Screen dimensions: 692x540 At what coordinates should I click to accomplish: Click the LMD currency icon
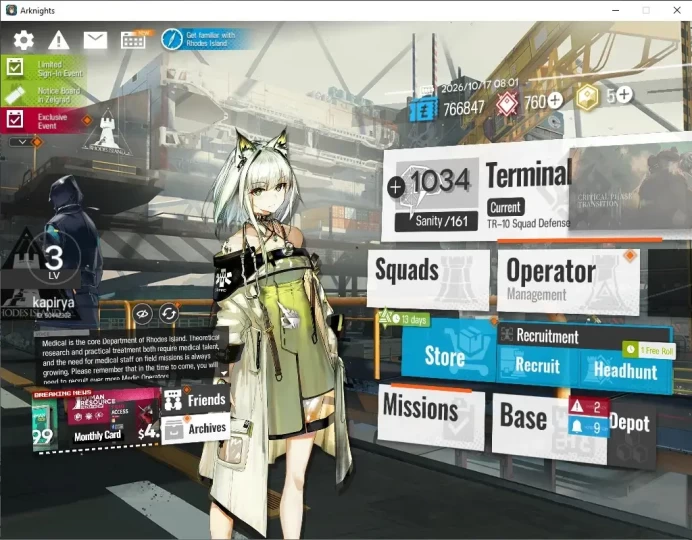423,110
